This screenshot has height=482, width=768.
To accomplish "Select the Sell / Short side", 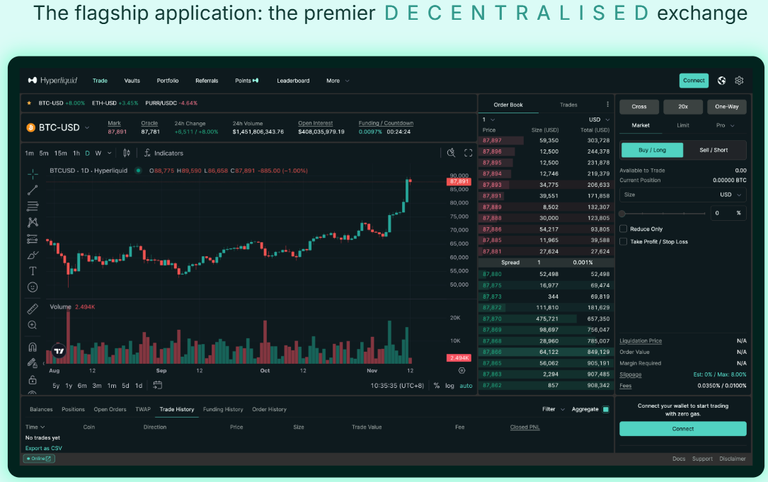I will coord(714,150).
